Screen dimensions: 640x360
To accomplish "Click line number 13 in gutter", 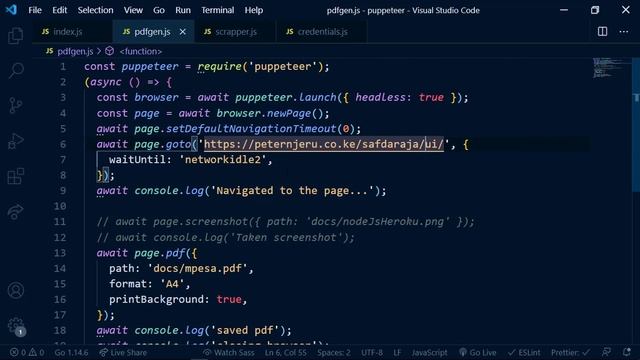I will [x=60, y=253].
